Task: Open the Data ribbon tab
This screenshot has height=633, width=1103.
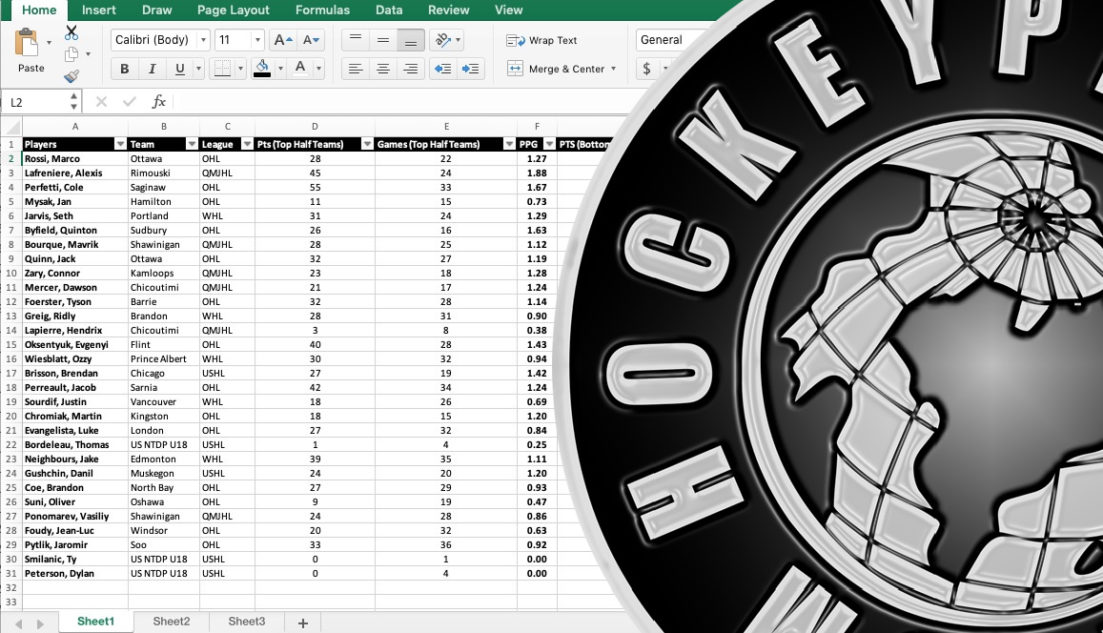Action: pos(389,10)
